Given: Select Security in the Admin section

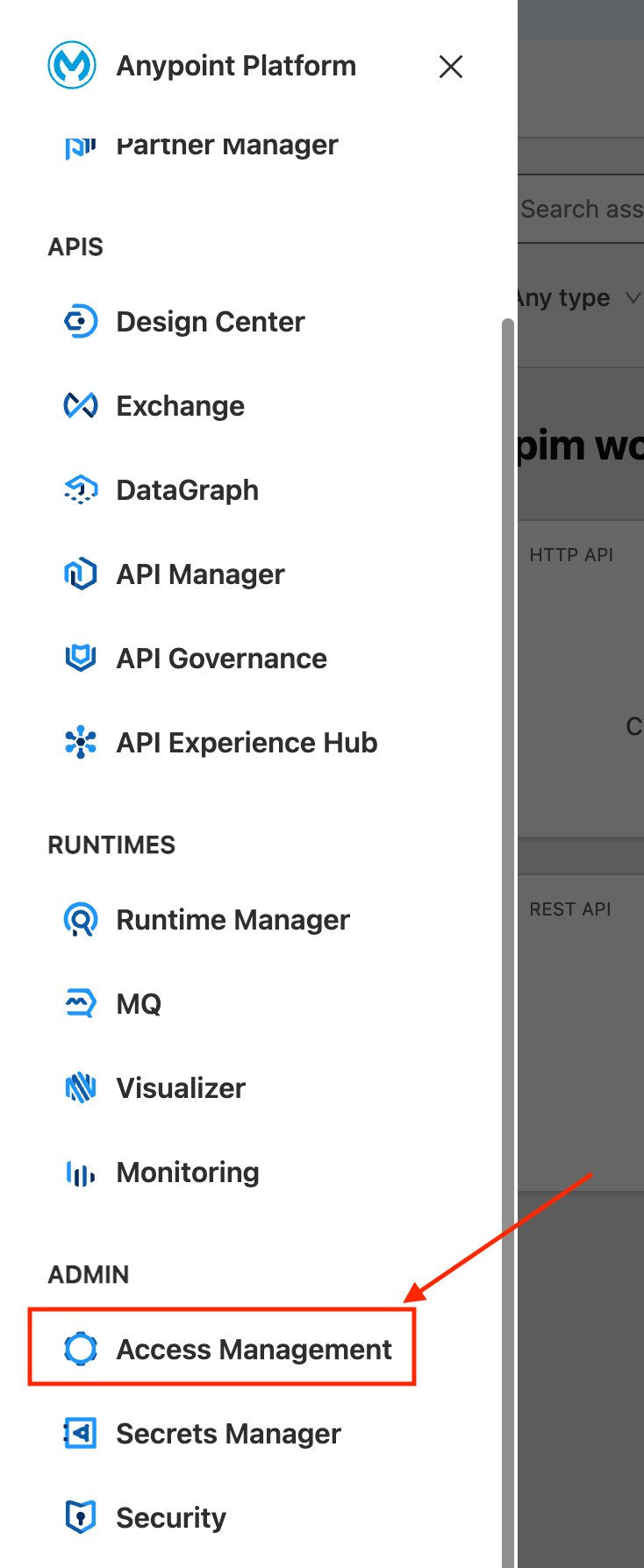Looking at the screenshot, I should point(171,1518).
